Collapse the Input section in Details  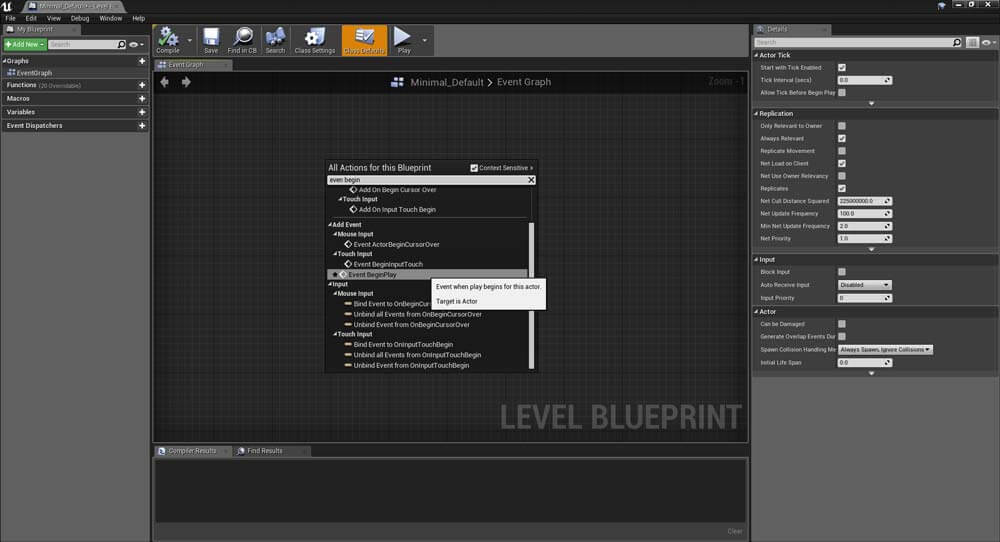(x=756, y=260)
